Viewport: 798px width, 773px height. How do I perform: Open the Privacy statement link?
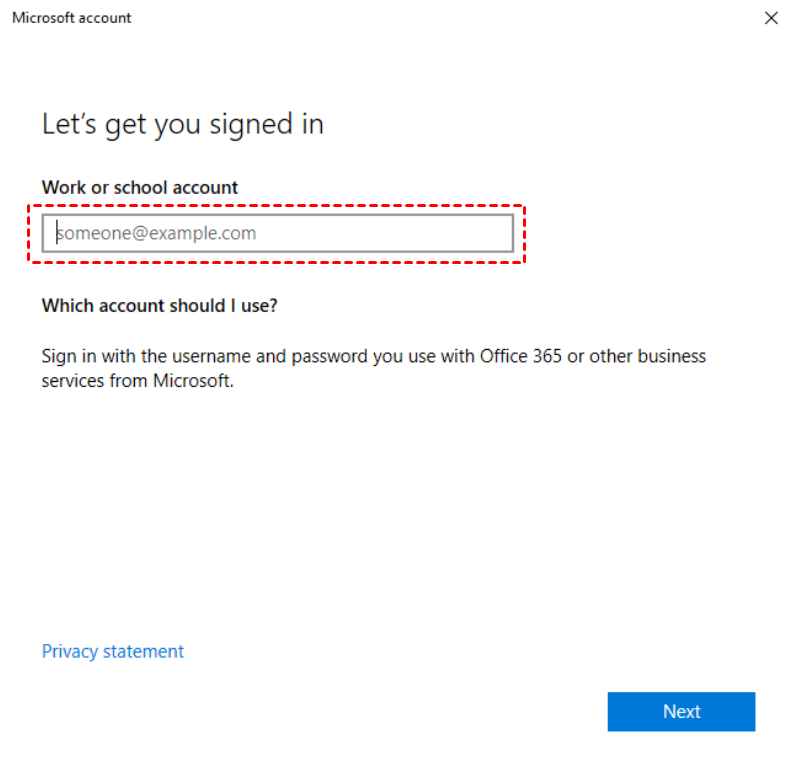pyautogui.click(x=113, y=651)
